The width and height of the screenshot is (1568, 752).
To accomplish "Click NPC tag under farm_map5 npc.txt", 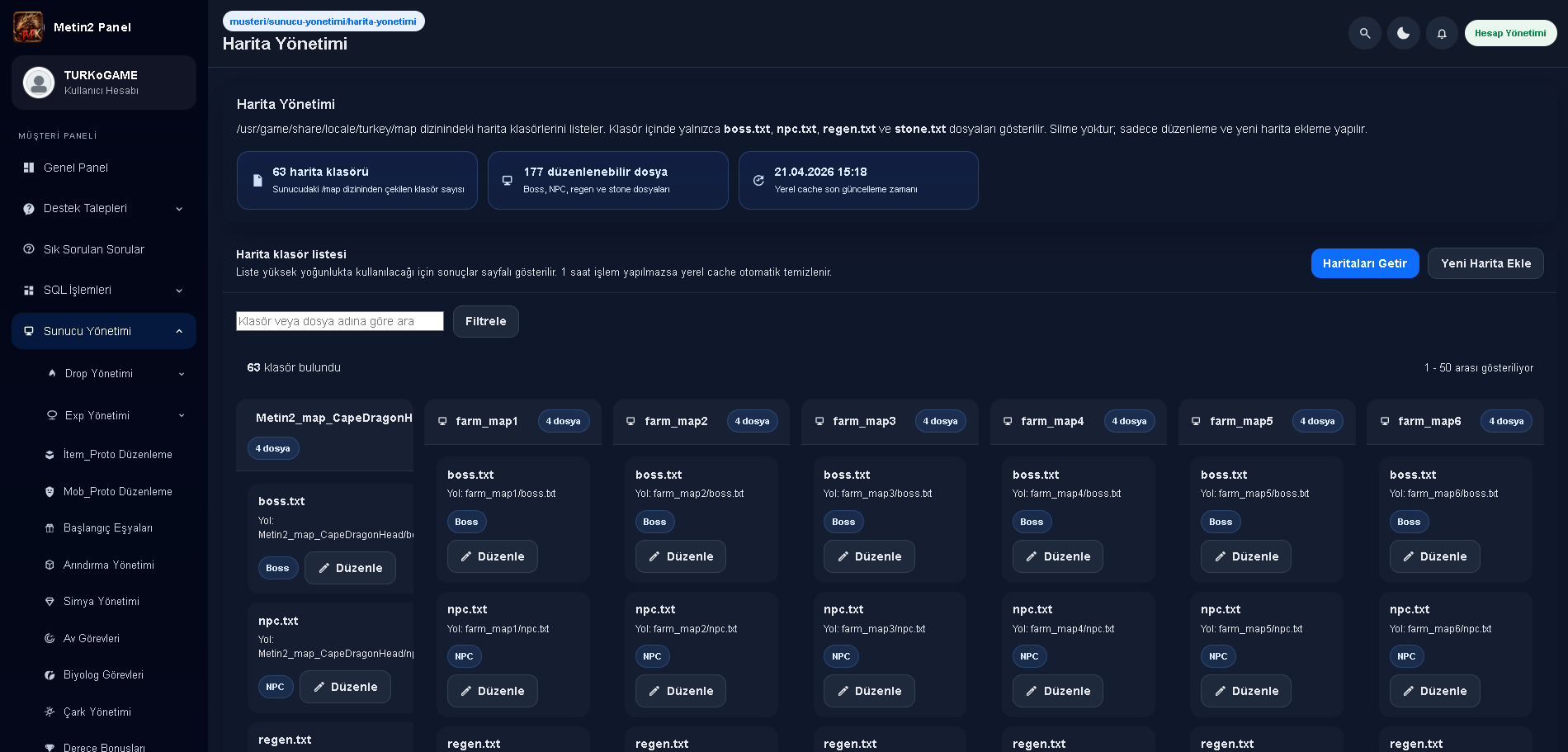I will click(1218, 656).
